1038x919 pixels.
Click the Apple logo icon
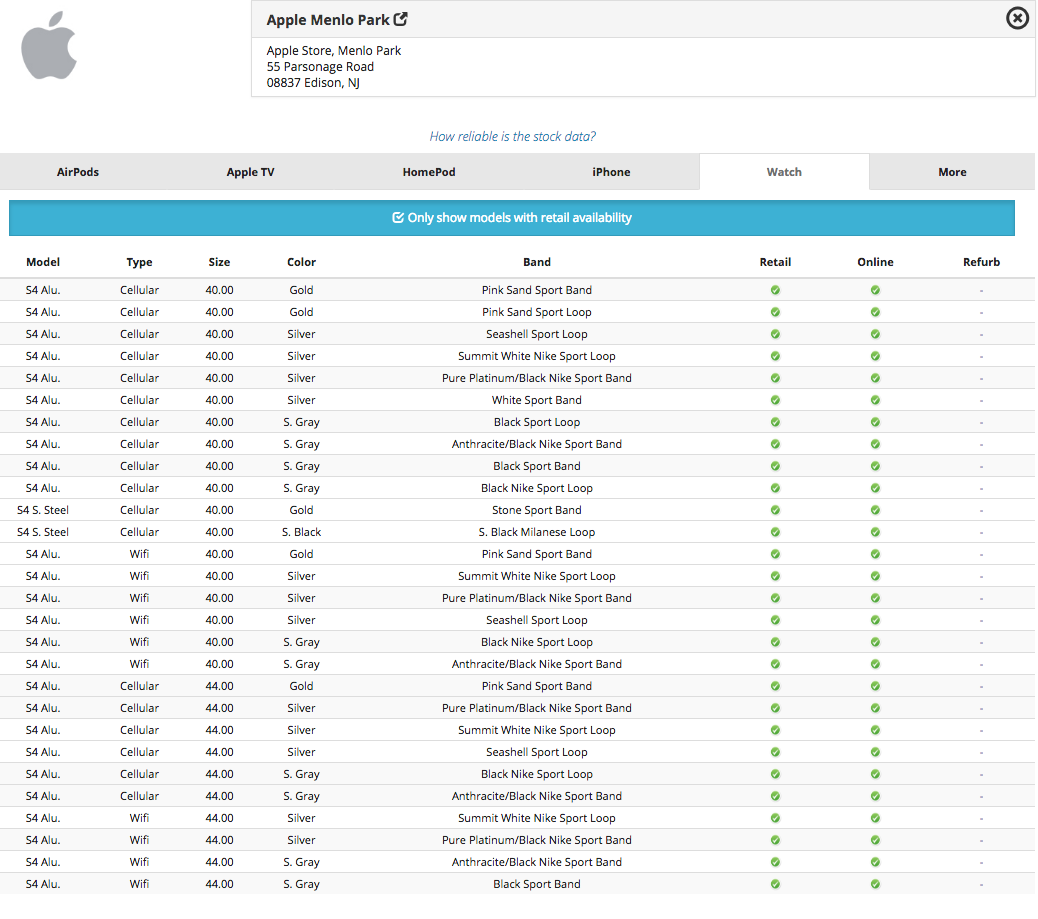[49, 45]
